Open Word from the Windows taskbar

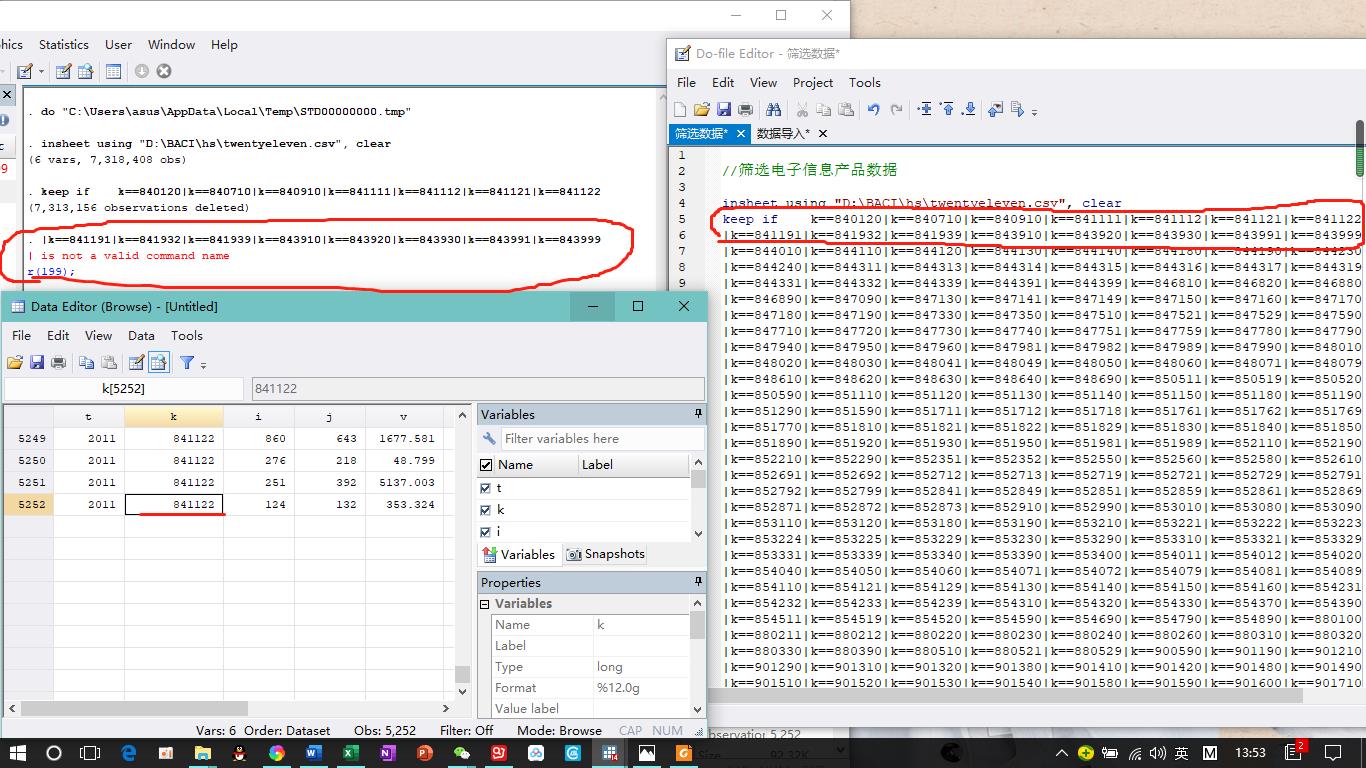(x=314, y=752)
